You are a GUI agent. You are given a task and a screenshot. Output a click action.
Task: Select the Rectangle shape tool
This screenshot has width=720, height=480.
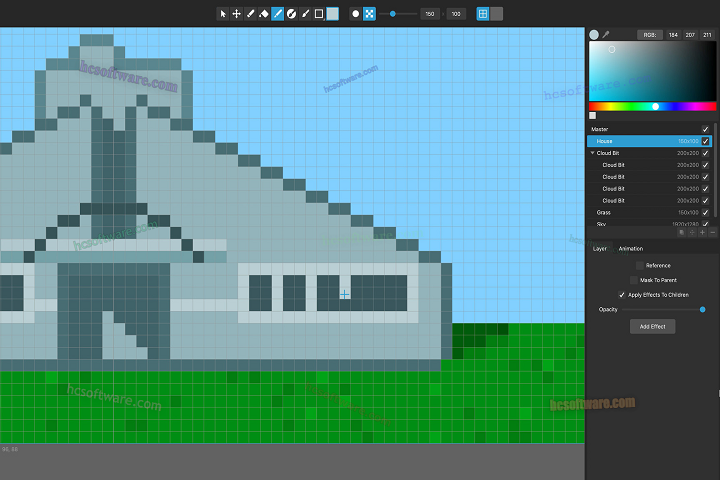coord(319,14)
